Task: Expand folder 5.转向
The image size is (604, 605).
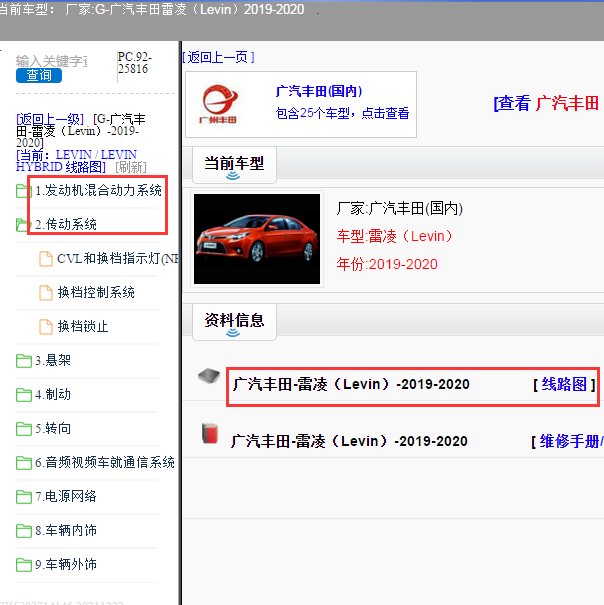Action: coord(53,428)
